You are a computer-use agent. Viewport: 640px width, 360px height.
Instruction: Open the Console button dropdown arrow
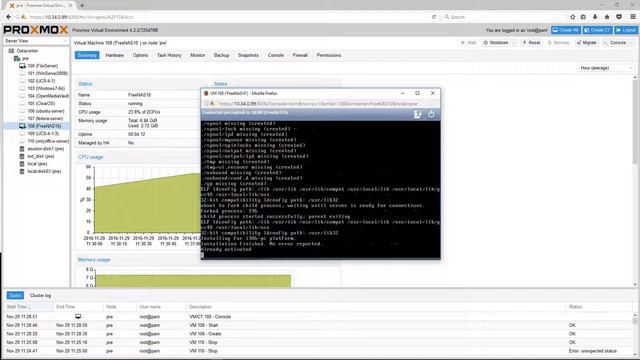[631, 42]
